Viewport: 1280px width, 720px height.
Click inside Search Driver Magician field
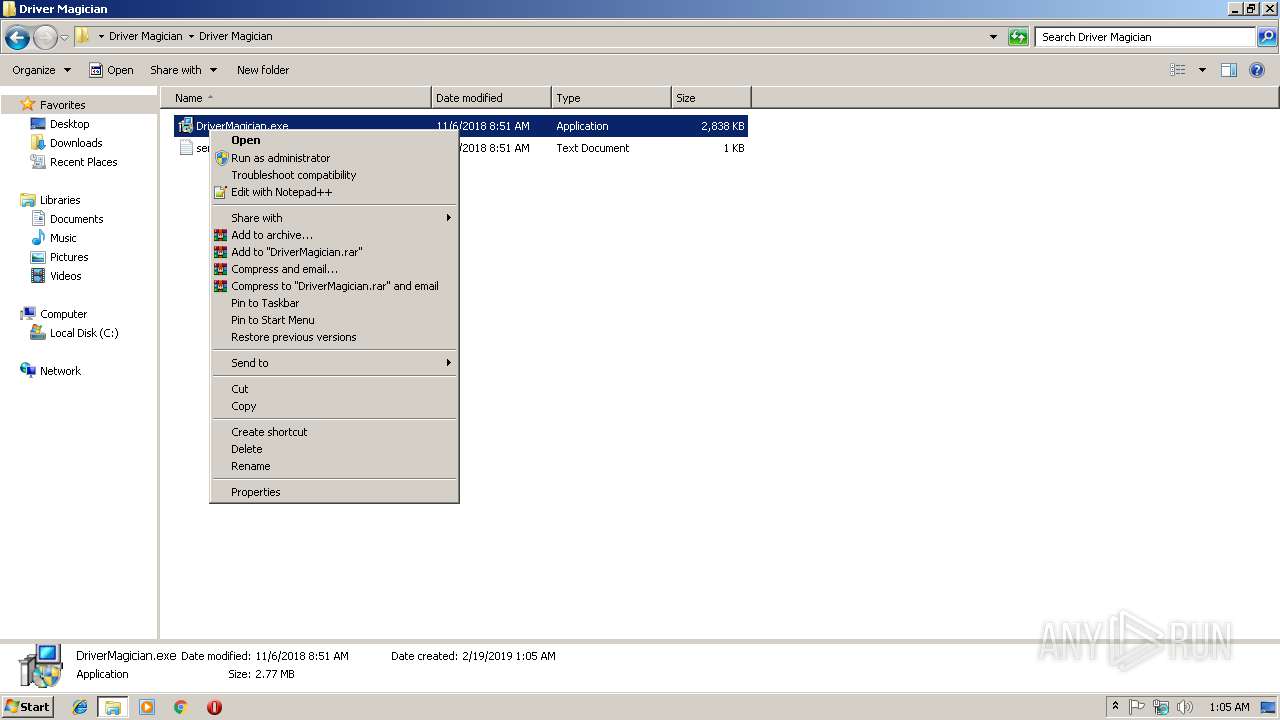coord(1145,37)
